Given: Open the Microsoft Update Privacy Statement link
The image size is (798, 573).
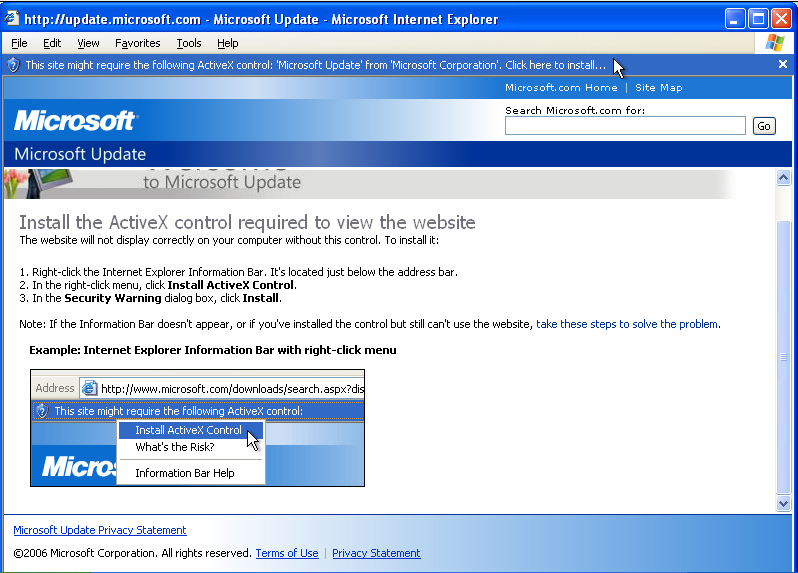Looking at the screenshot, I should coord(100,530).
